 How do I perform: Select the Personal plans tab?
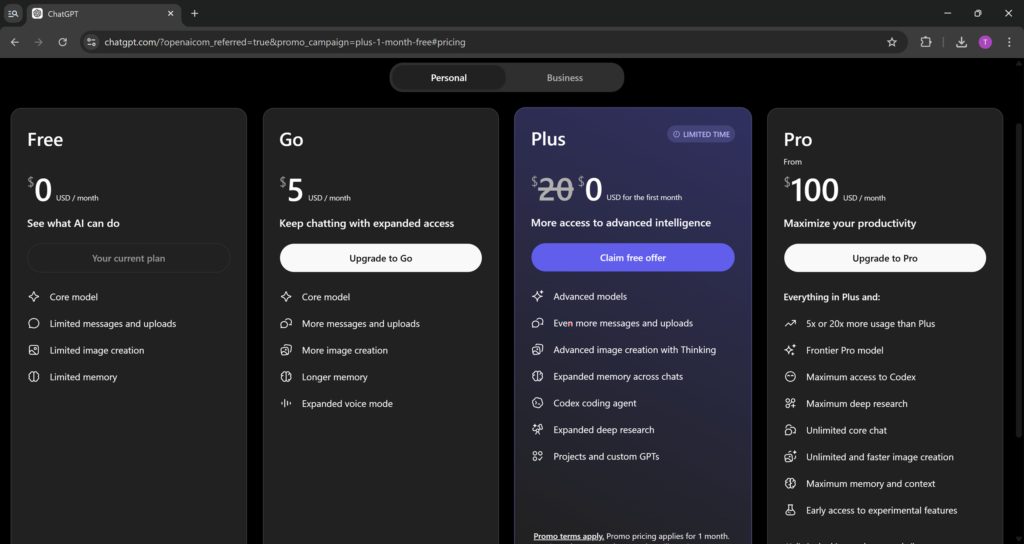[449, 78]
